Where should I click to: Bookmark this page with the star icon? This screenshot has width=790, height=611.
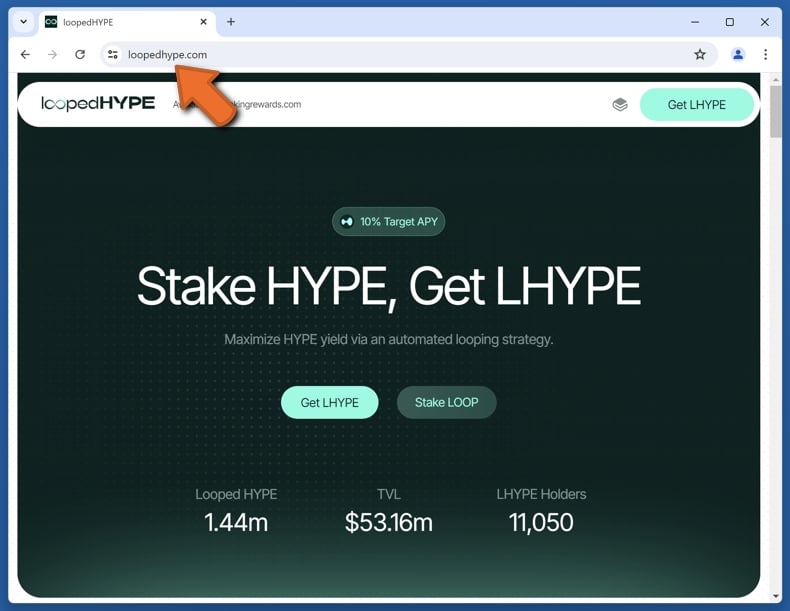tap(700, 54)
